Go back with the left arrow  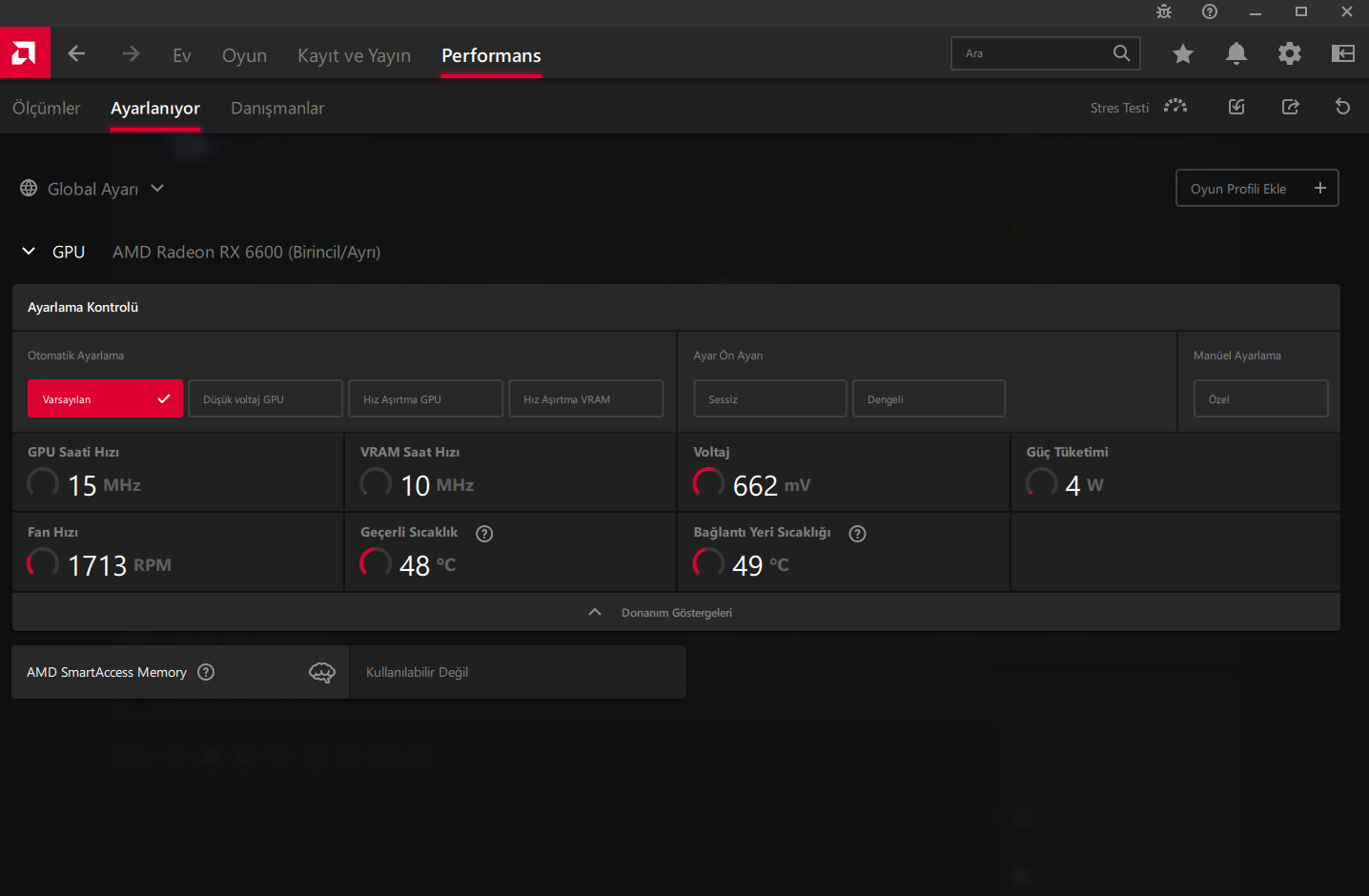point(77,53)
